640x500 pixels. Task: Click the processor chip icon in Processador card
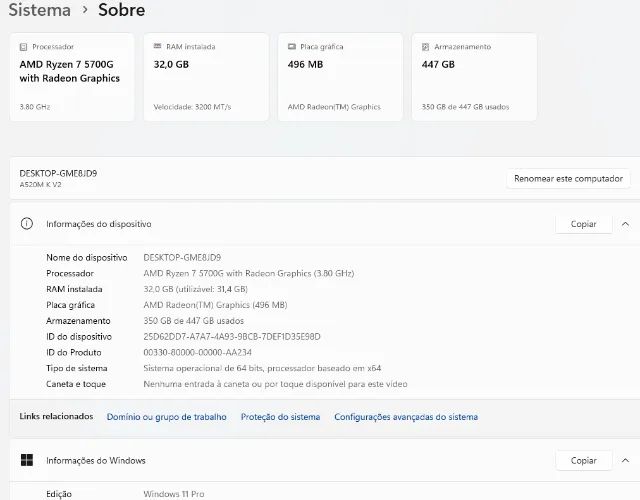click(x=23, y=47)
